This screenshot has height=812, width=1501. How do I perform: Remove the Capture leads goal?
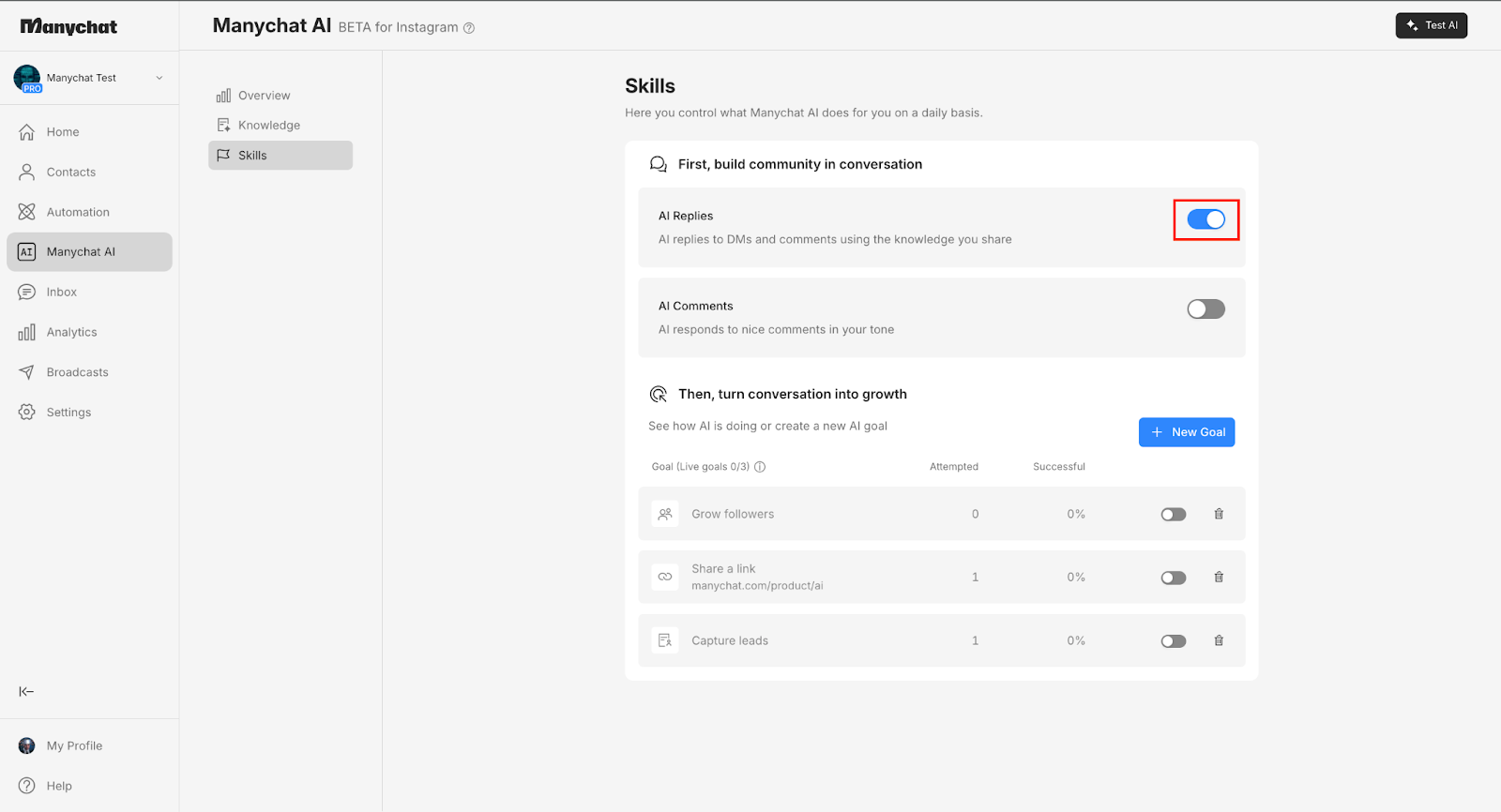[1219, 640]
